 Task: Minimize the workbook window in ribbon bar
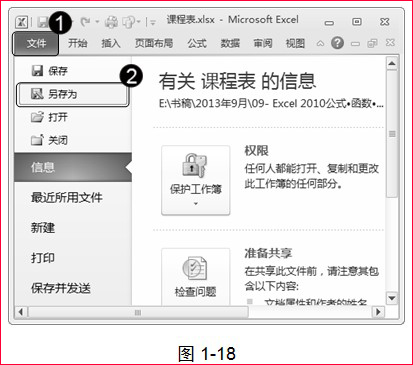pyautogui.click(x=355, y=44)
